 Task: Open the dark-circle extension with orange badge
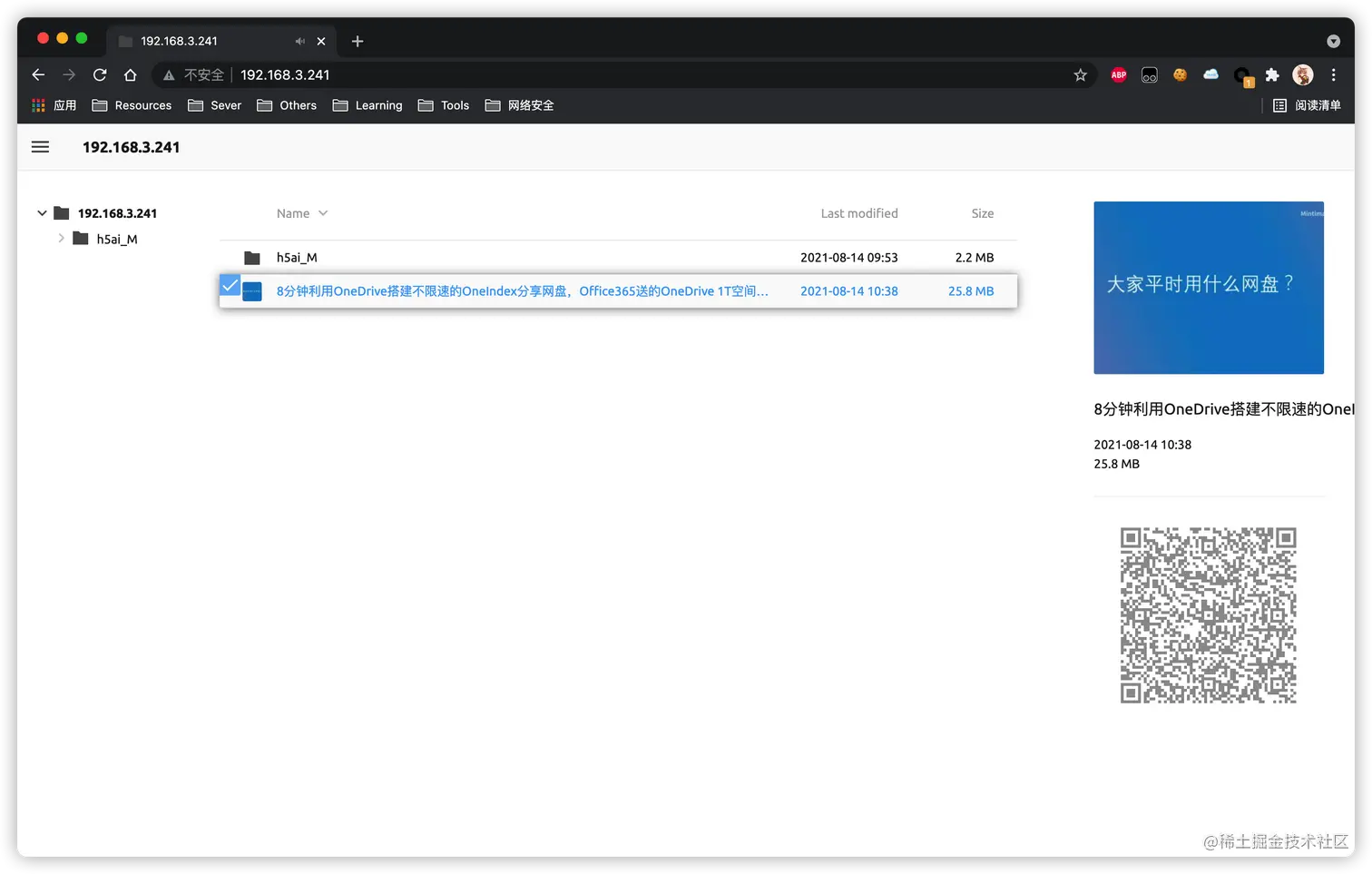(x=1242, y=76)
